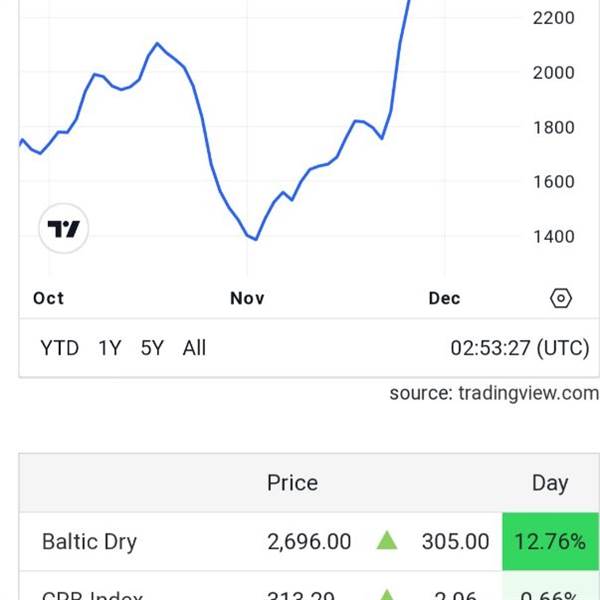Click the 02:53:27 (UTC) timezone label
This screenshot has width=600, height=600.
click(520, 348)
